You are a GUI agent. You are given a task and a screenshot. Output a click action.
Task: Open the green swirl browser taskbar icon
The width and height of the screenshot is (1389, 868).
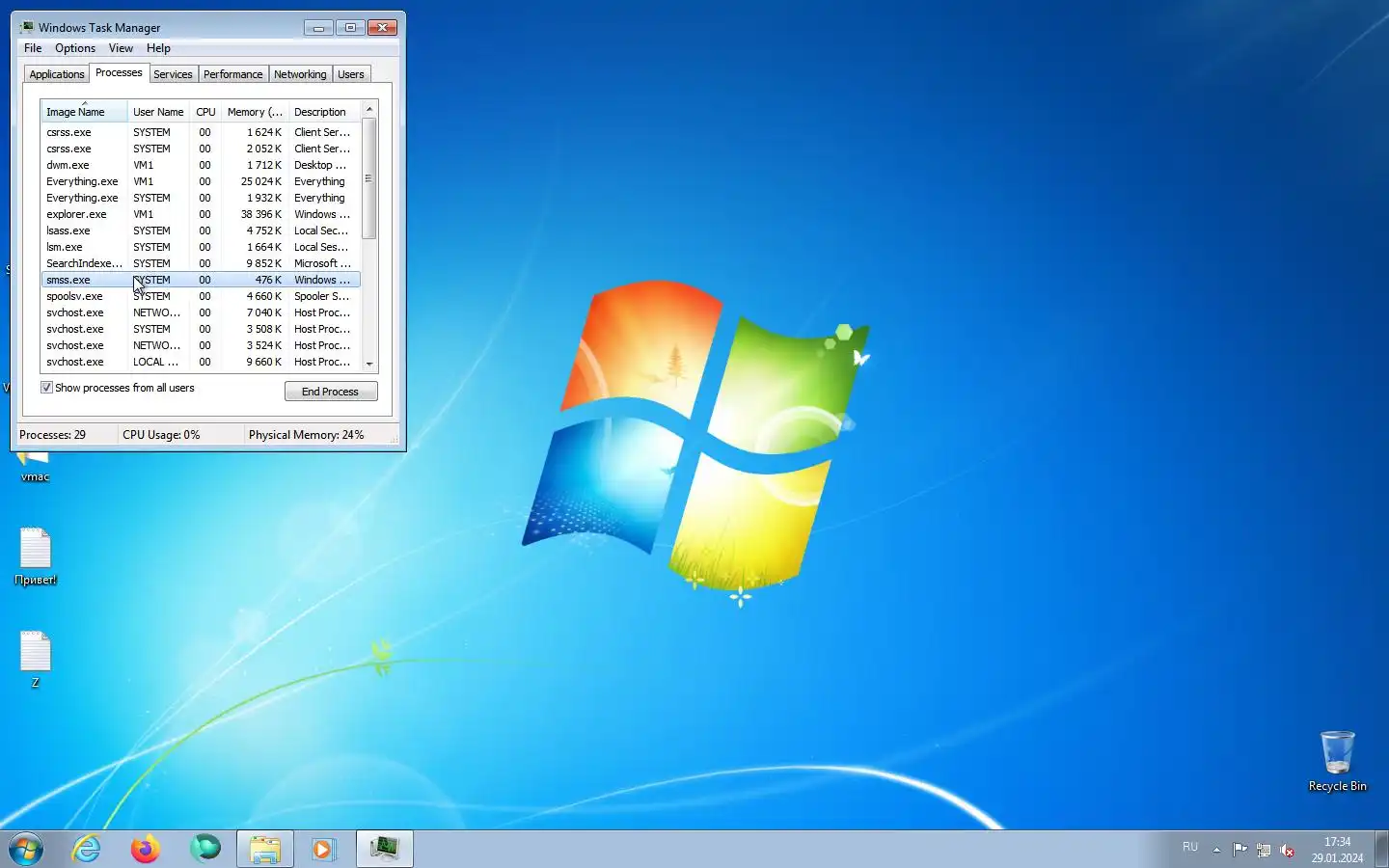(204, 849)
